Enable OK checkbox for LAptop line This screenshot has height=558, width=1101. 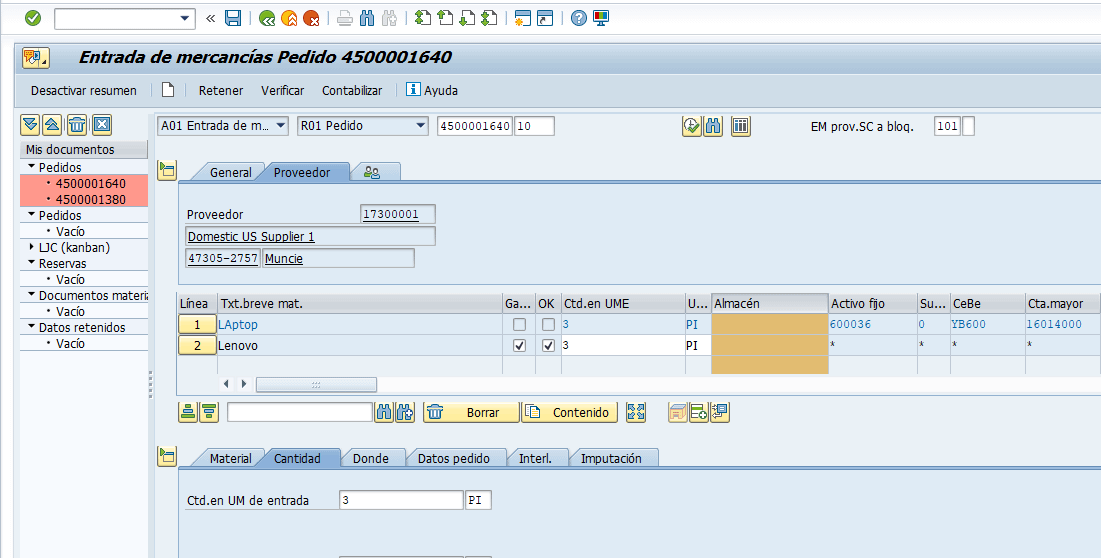(548, 325)
